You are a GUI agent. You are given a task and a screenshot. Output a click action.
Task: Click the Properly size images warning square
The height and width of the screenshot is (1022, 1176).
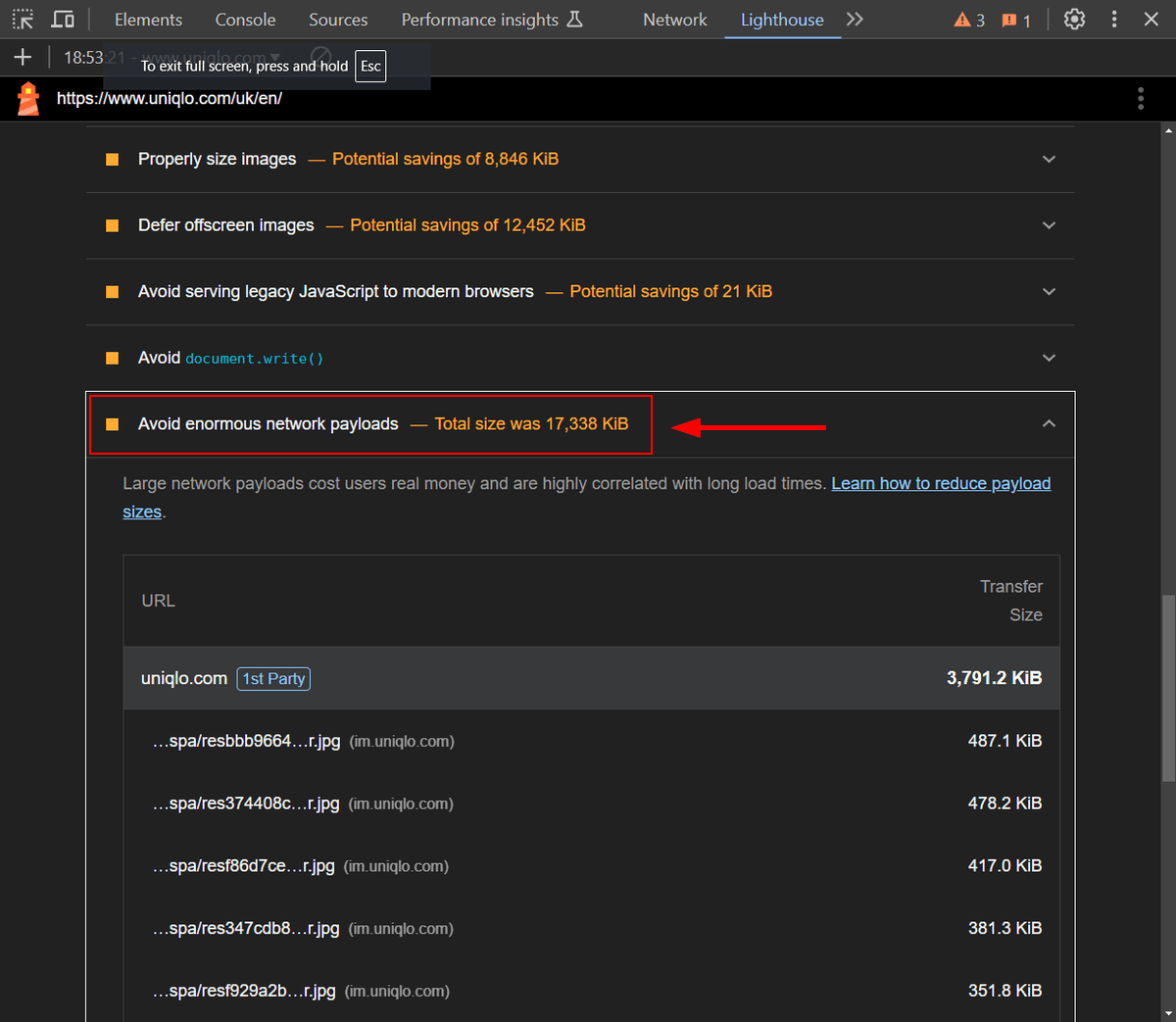(112, 159)
